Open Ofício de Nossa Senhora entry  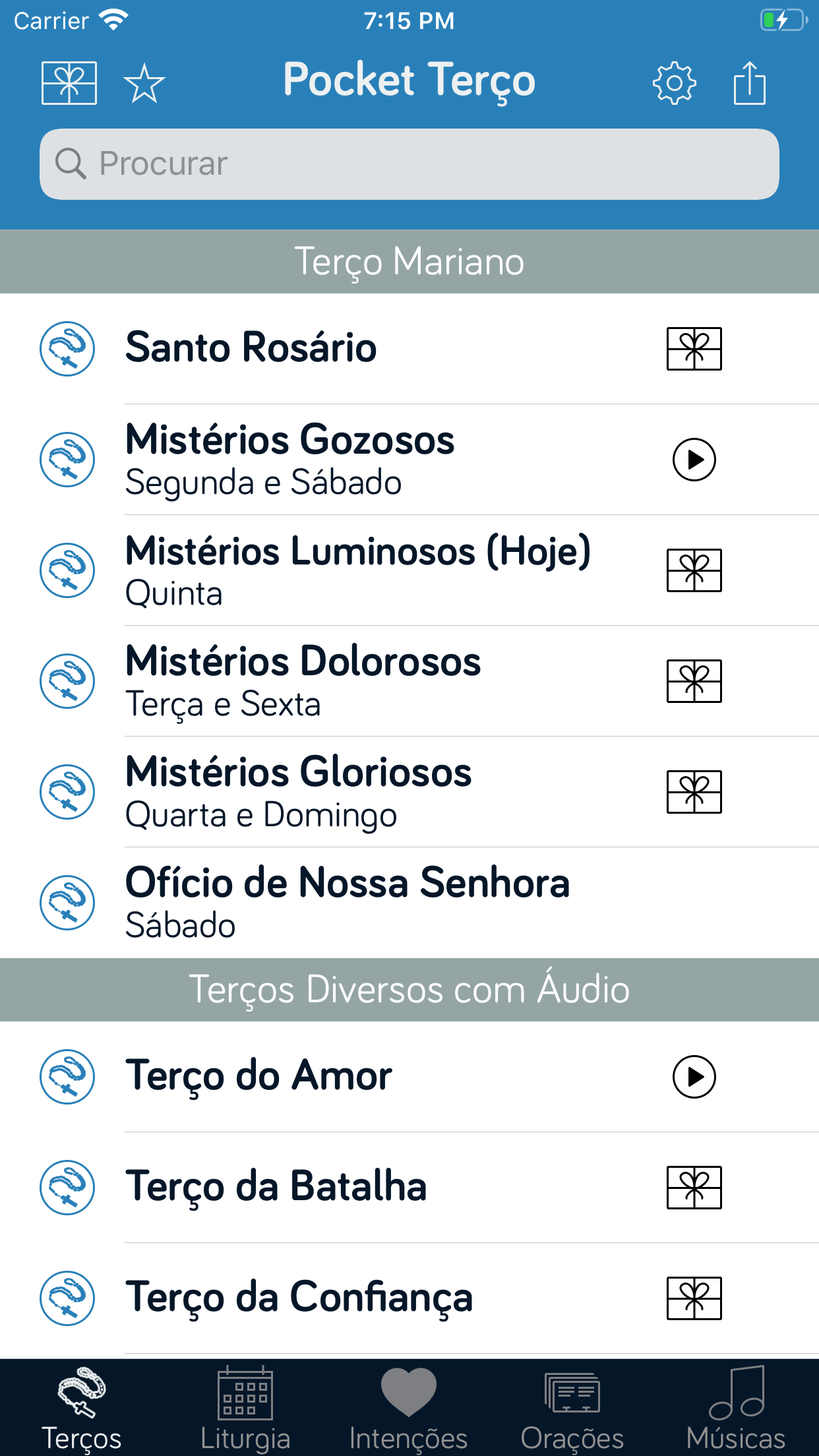click(348, 902)
